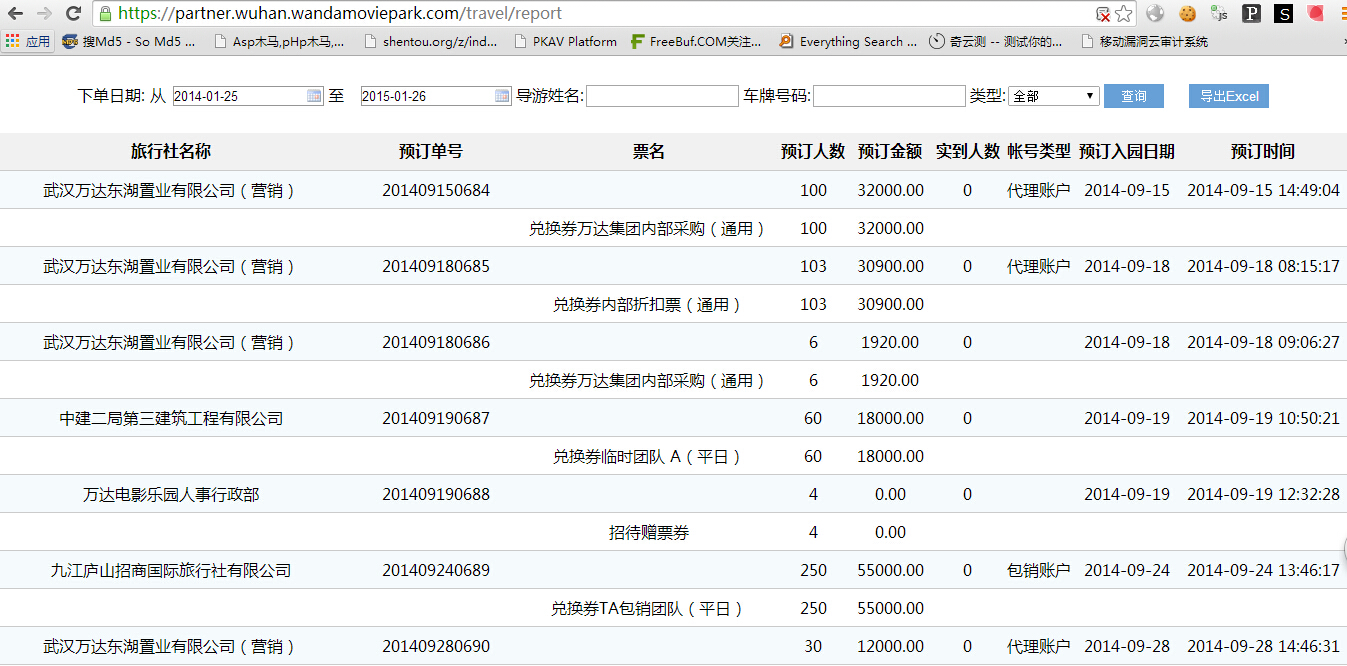
Task: Click ticket name 兑换券临时团队 A（平日）
Action: [x=649, y=456]
